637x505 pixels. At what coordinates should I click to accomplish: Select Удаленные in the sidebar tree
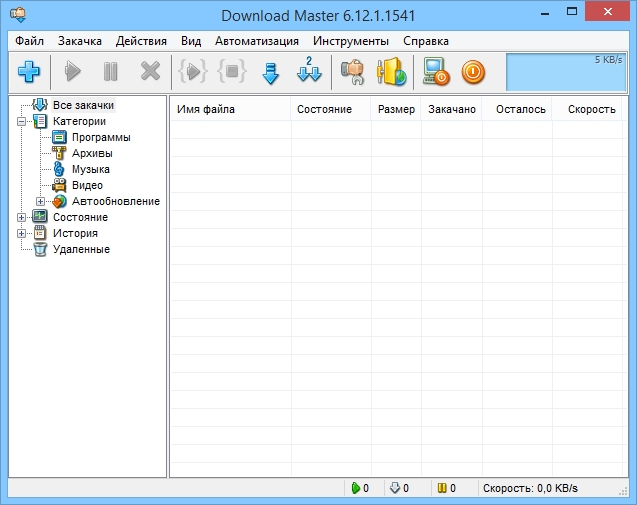pos(81,249)
